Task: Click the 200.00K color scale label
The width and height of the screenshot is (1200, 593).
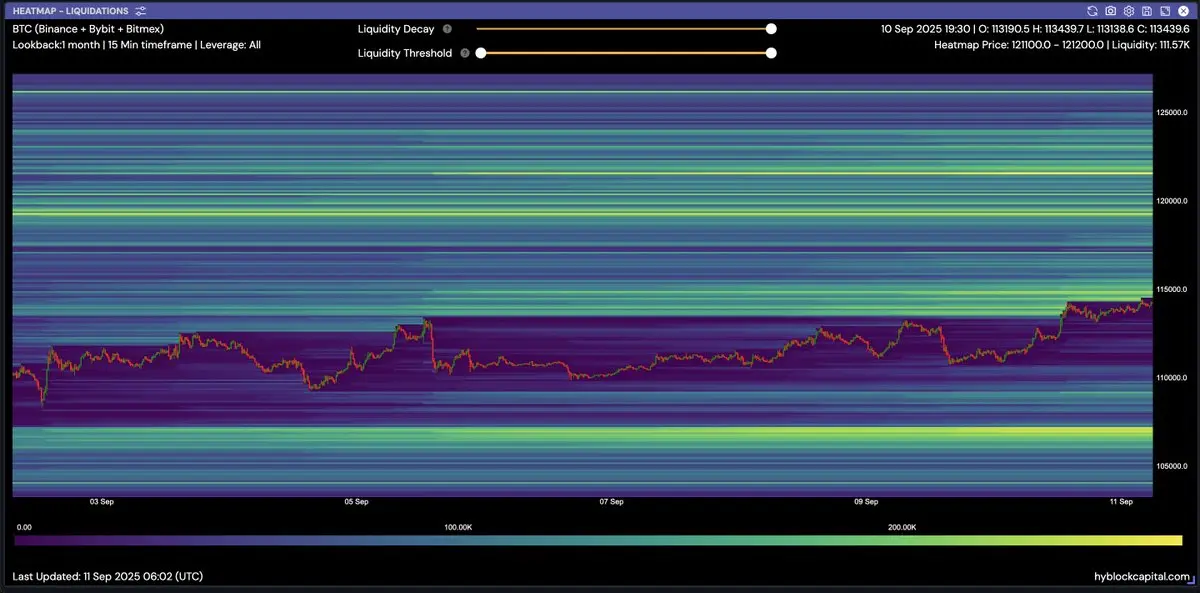Action: click(903, 526)
